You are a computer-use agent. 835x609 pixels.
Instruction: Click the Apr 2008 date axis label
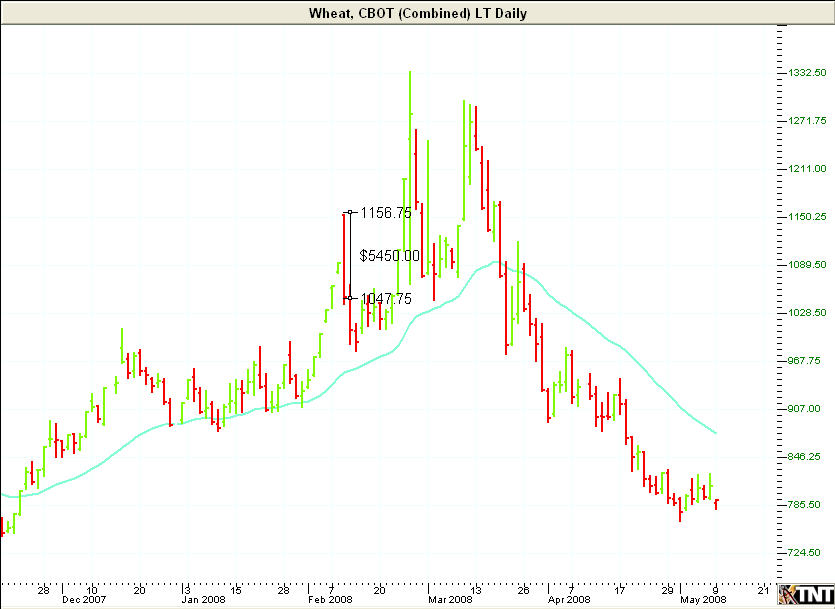pos(569,599)
